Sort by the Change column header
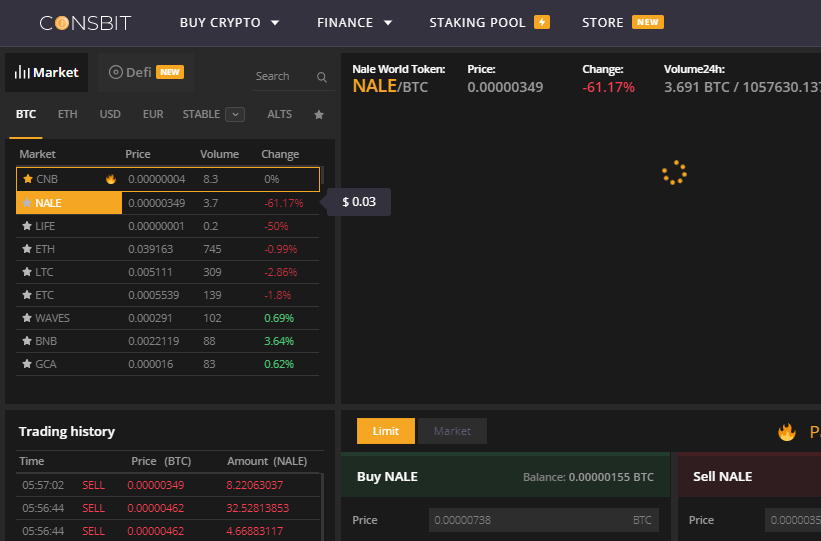The image size is (821, 541). coord(280,154)
